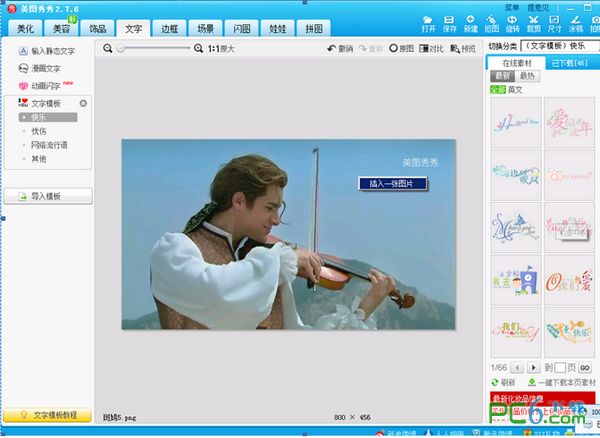Click the 新建 (New) toolbar icon
The image size is (600, 438).
tap(470, 22)
